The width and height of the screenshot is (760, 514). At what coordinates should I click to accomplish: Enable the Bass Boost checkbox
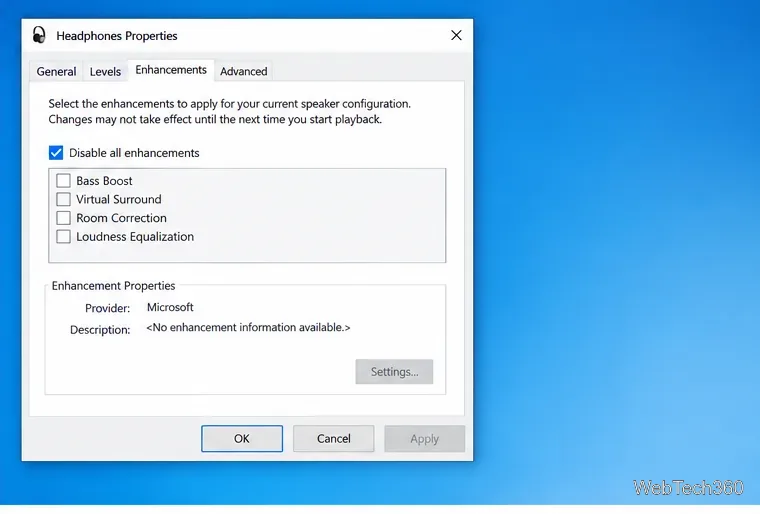[x=63, y=180]
